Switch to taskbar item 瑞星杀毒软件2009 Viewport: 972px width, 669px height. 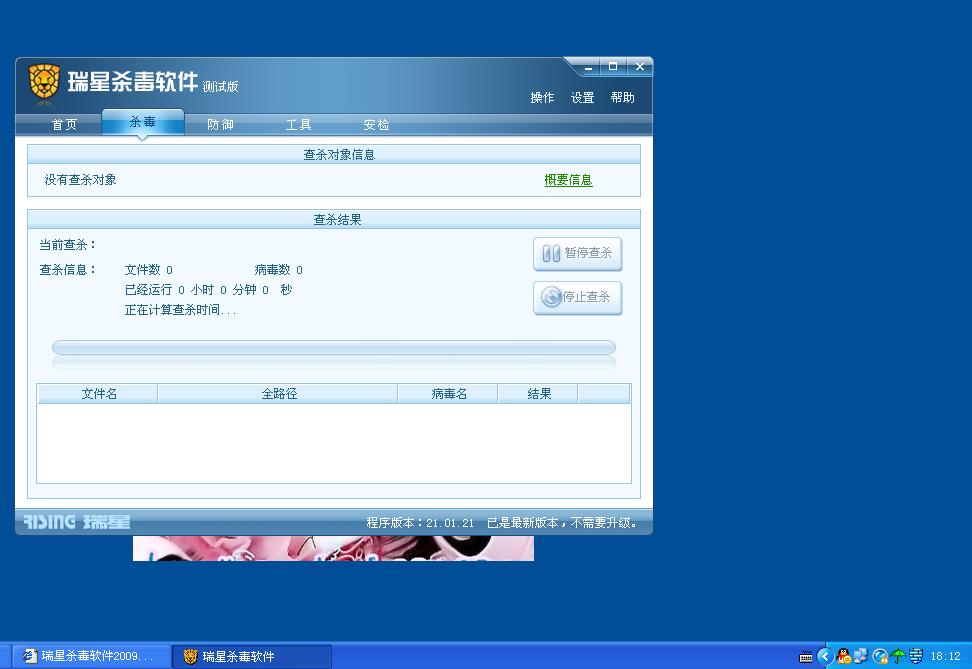click(91, 656)
